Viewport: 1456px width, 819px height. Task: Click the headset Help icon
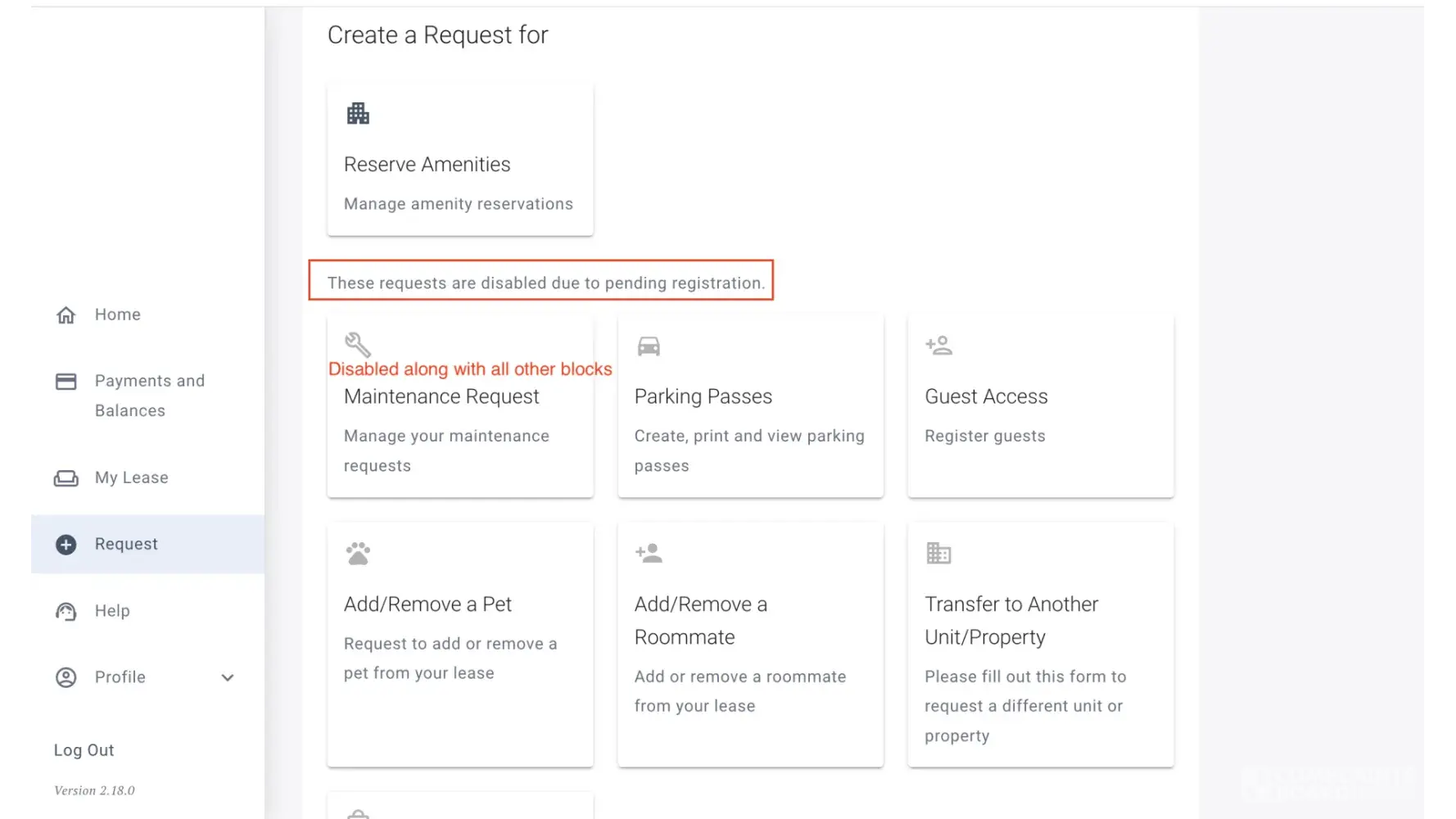(66, 612)
